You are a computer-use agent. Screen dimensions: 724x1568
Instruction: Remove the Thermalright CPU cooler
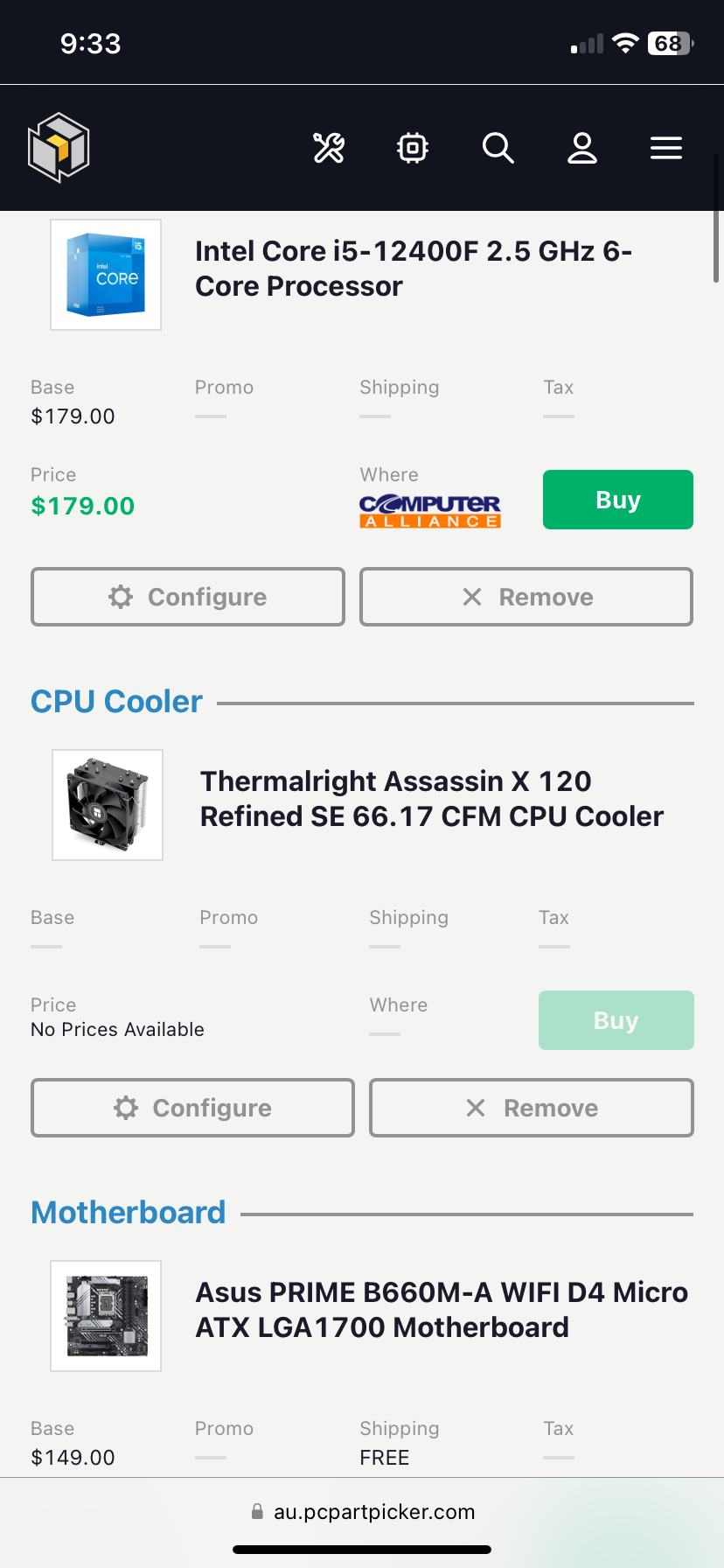[532, 1108]
